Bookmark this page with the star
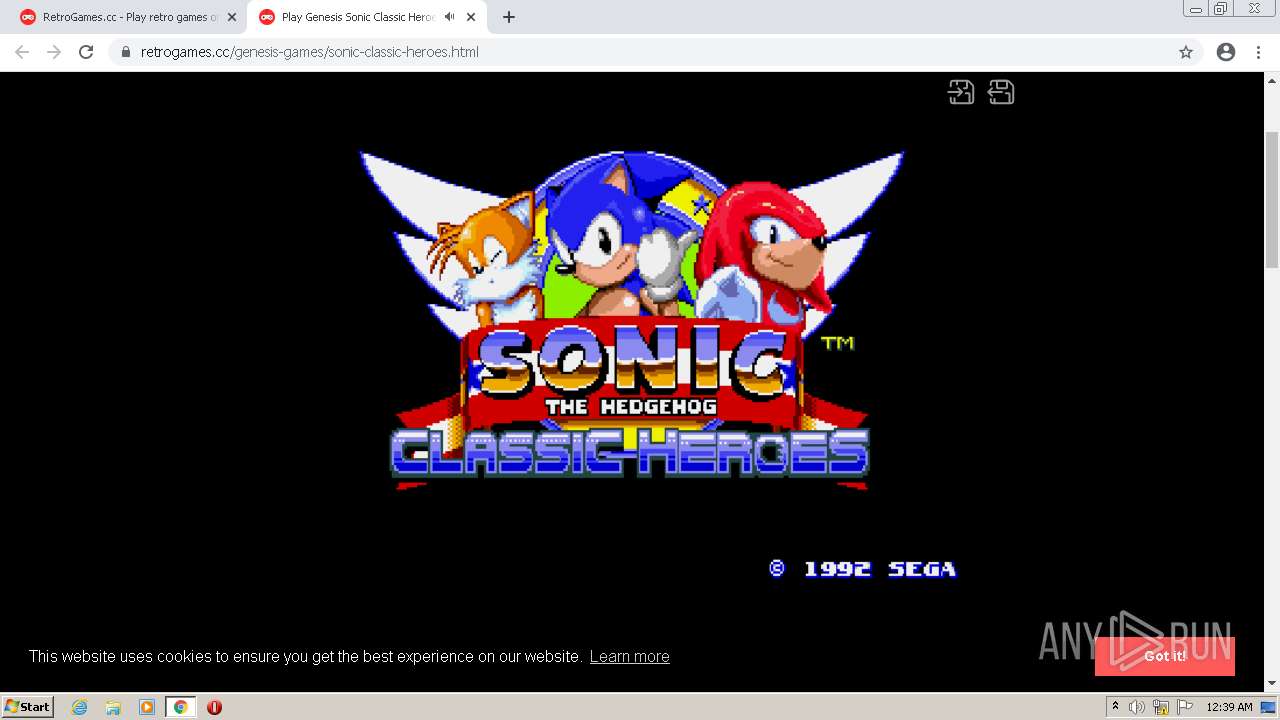This screenshot has height=720, width=1280. pos(1186,52)
